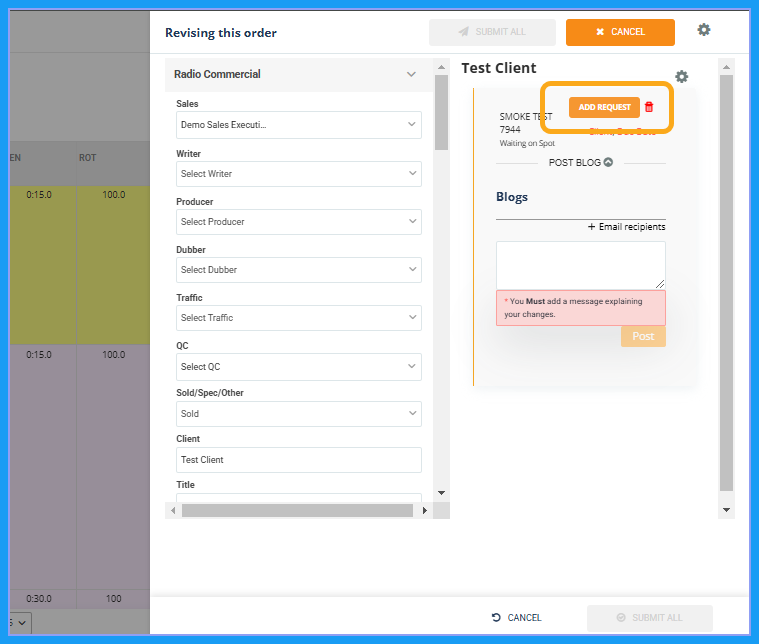759x644 pixels.
Task: Open the Sold/Spec/Other dropdown
Action: point(298,414)
